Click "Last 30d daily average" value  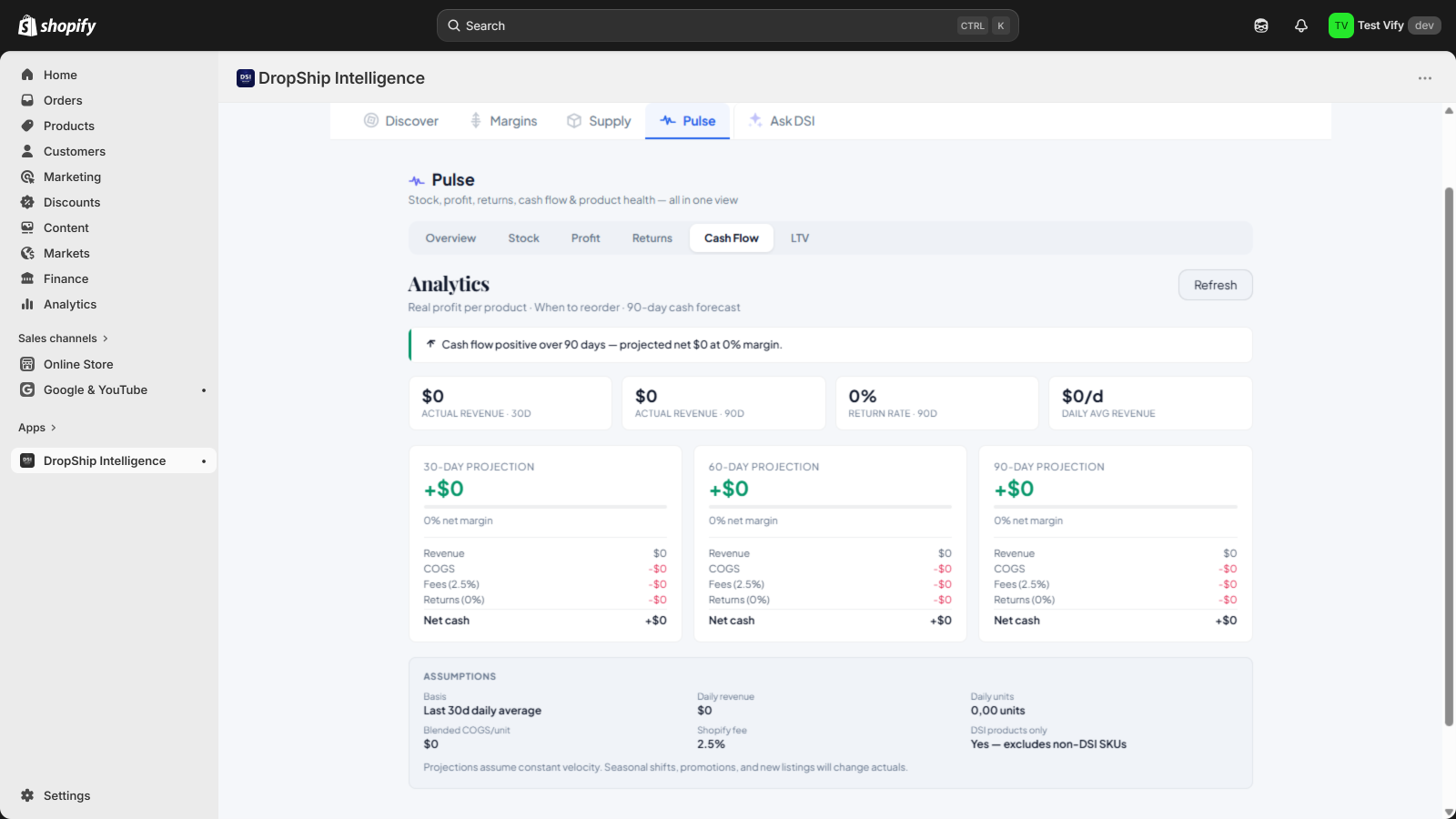pyautogui.click(x=482, y=711)
